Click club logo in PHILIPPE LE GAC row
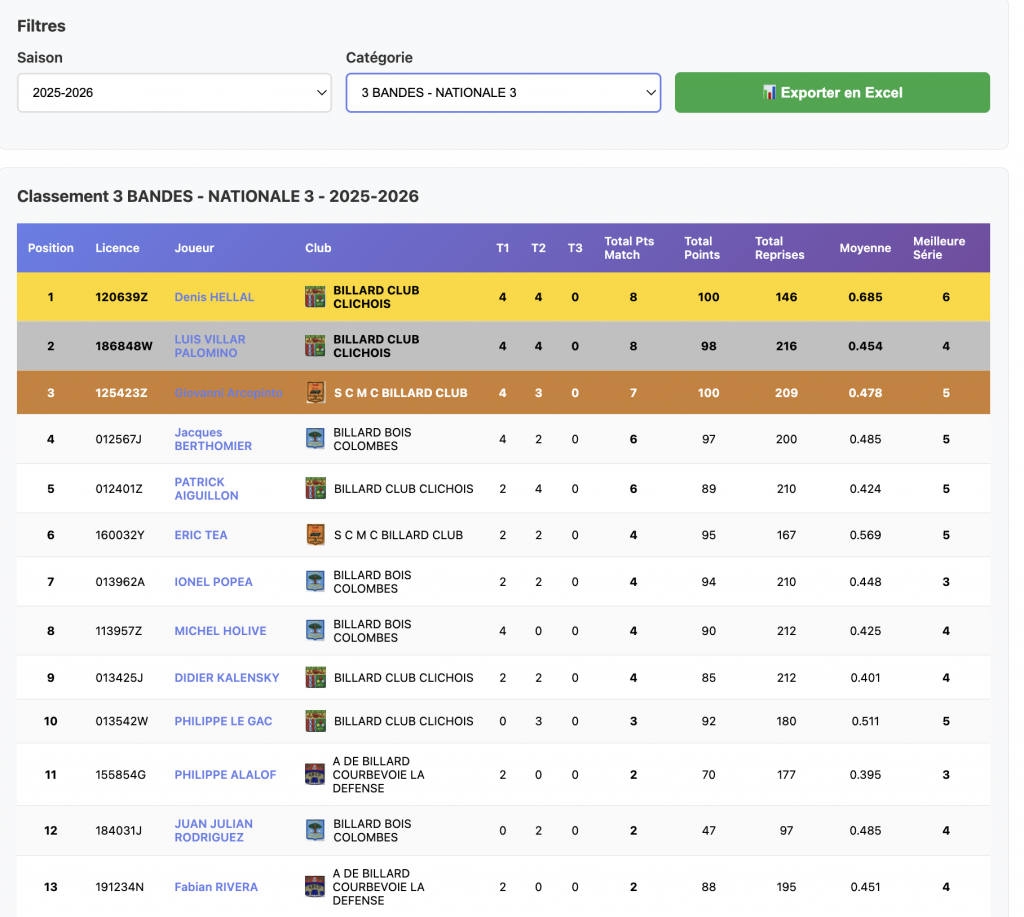This screenshot has height=917, width=1024. (x=315, y=721)
